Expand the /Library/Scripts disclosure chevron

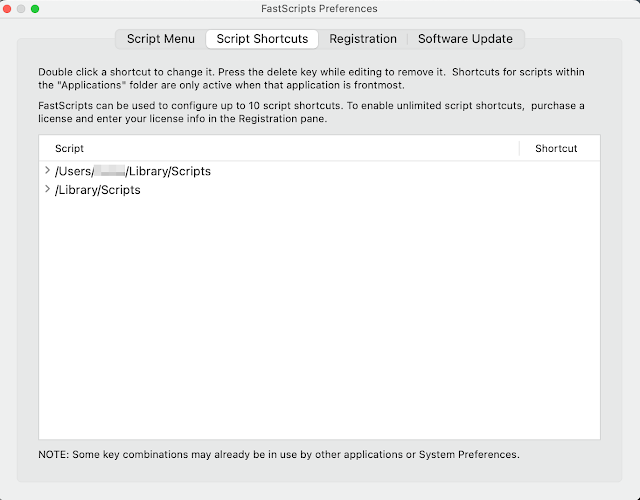click(47, 189)
